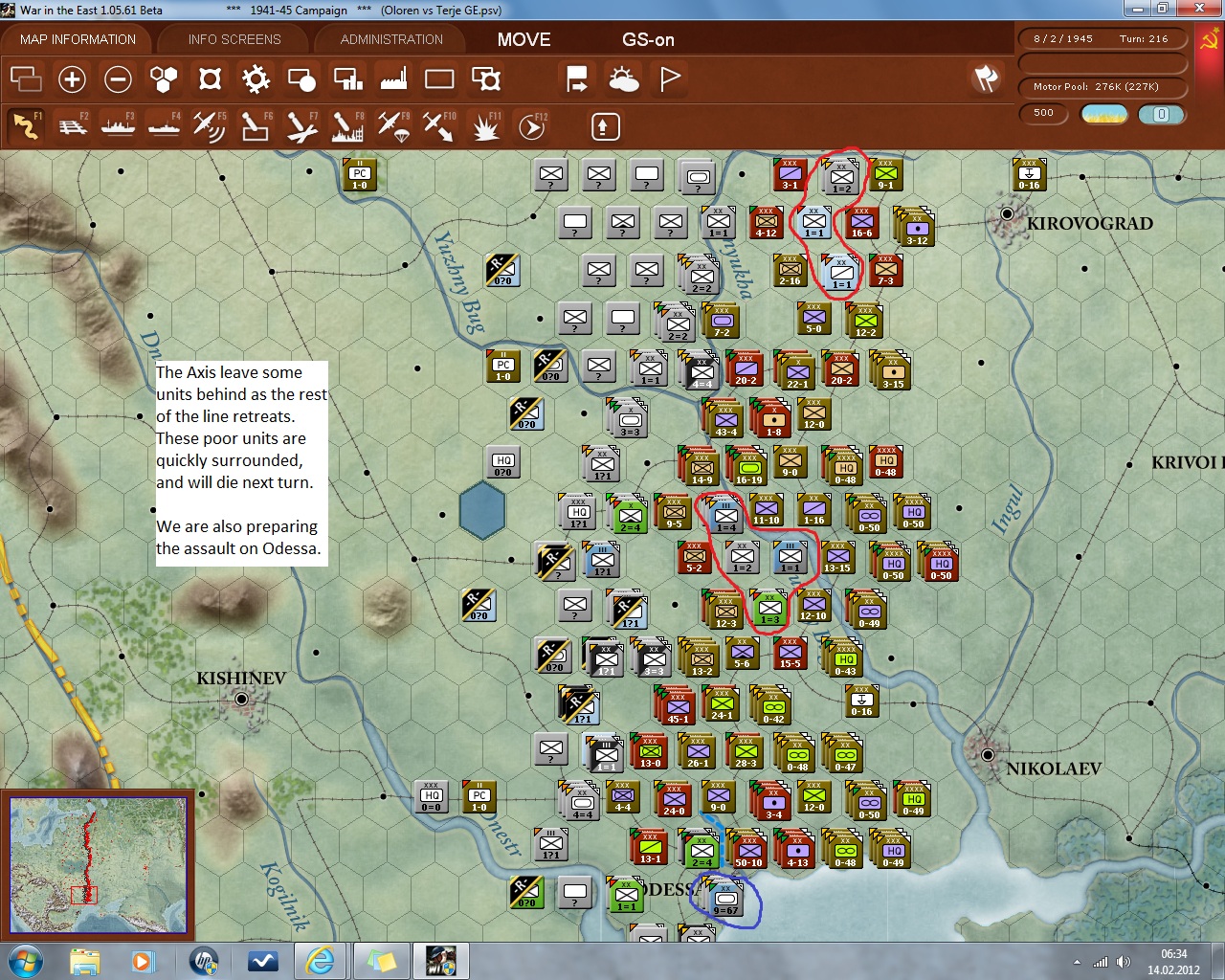Open Internet Explorer from the taskbar

click(x=319, y=960)
